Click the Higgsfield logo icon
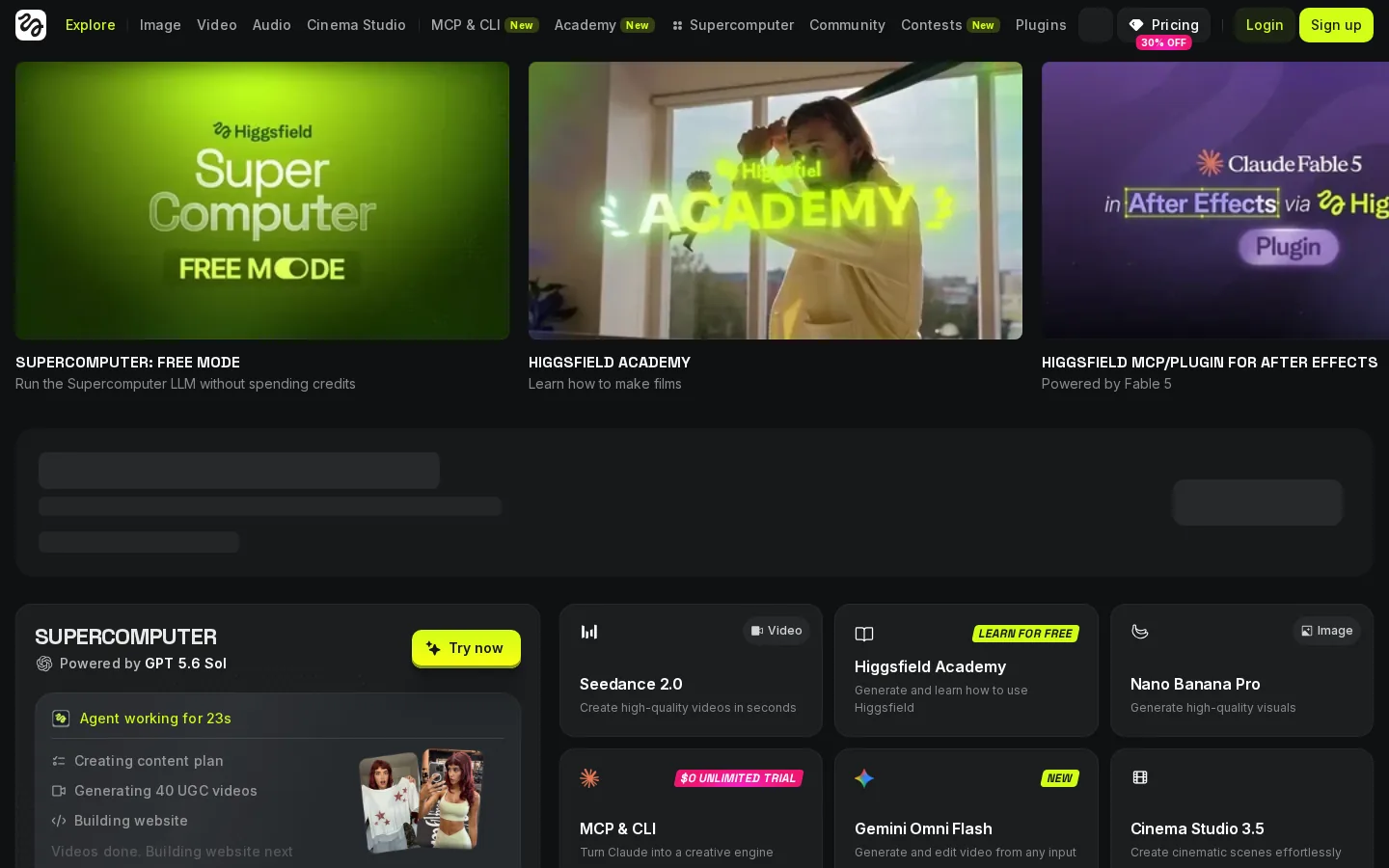The image size is (1389, 868). [x=31, y=25]
